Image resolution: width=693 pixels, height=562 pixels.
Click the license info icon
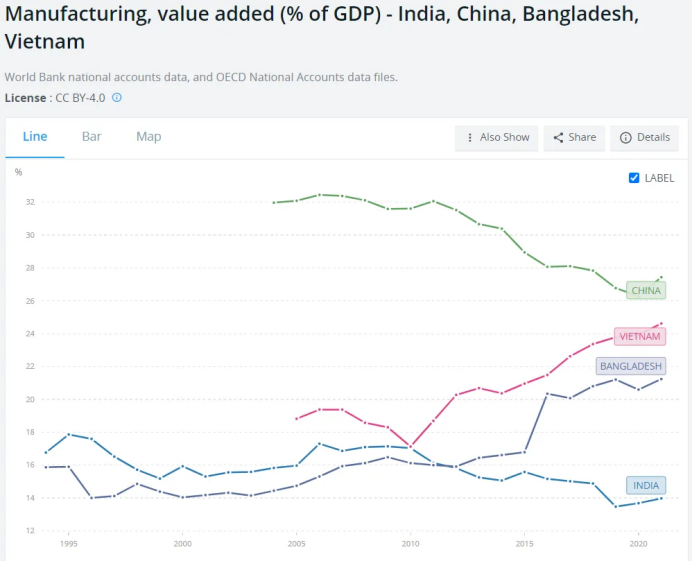(117, 98)
